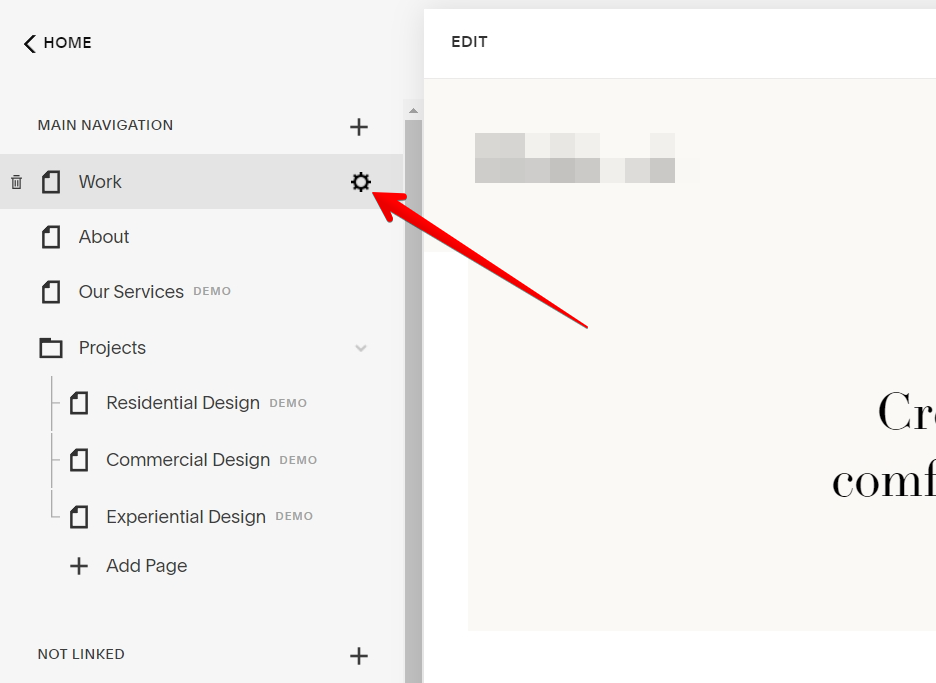Select the Work navigation item
This screenshot has width=936, height=683.
(x=100, y=182)
